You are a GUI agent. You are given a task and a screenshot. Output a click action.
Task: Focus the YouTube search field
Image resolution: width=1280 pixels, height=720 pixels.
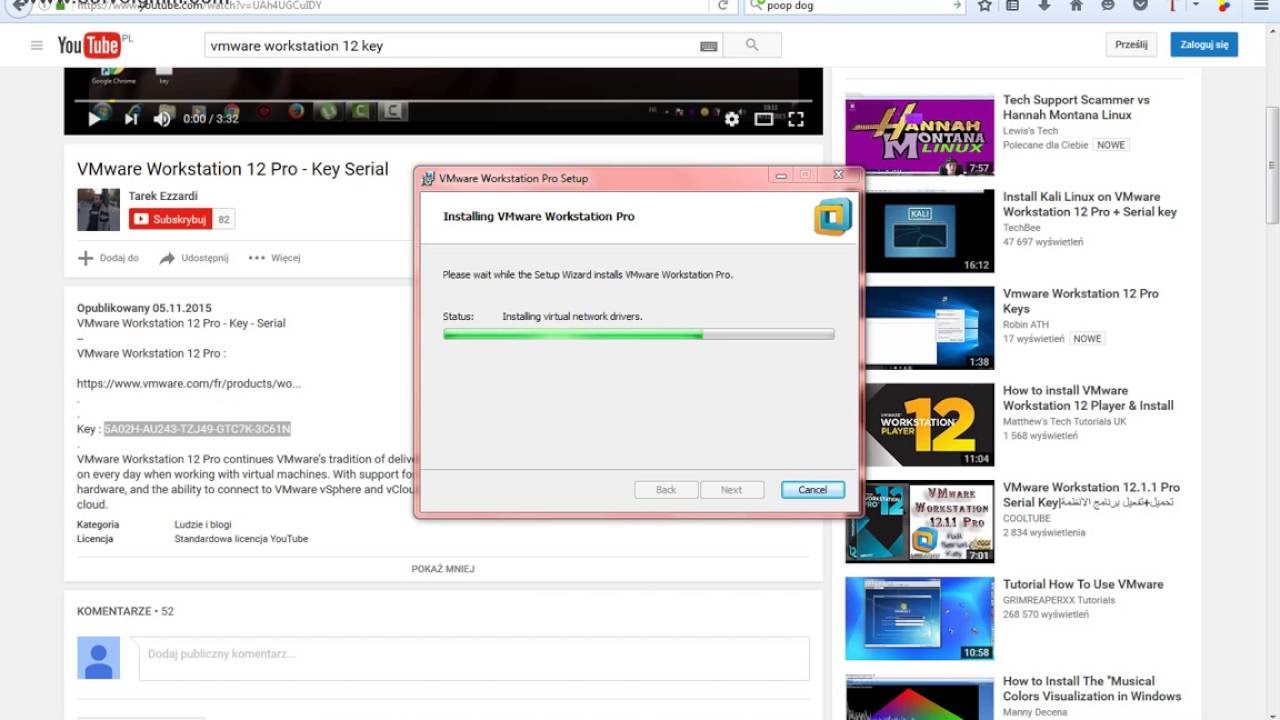453,45
